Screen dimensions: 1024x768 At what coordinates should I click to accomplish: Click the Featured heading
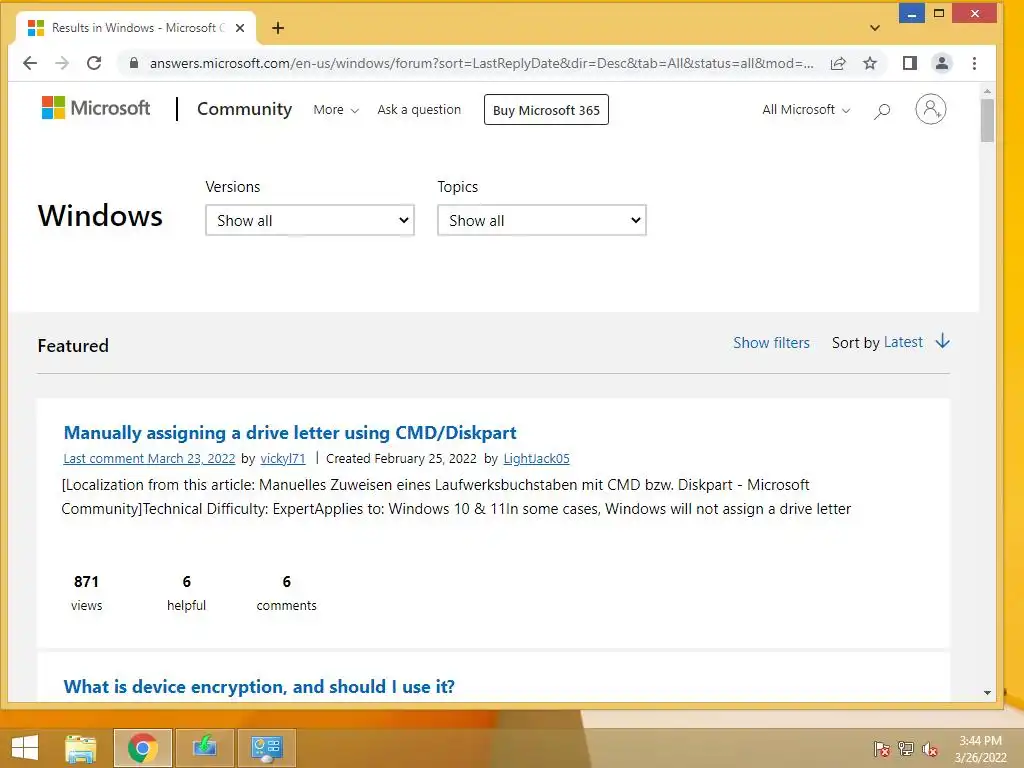coord(73,345)
